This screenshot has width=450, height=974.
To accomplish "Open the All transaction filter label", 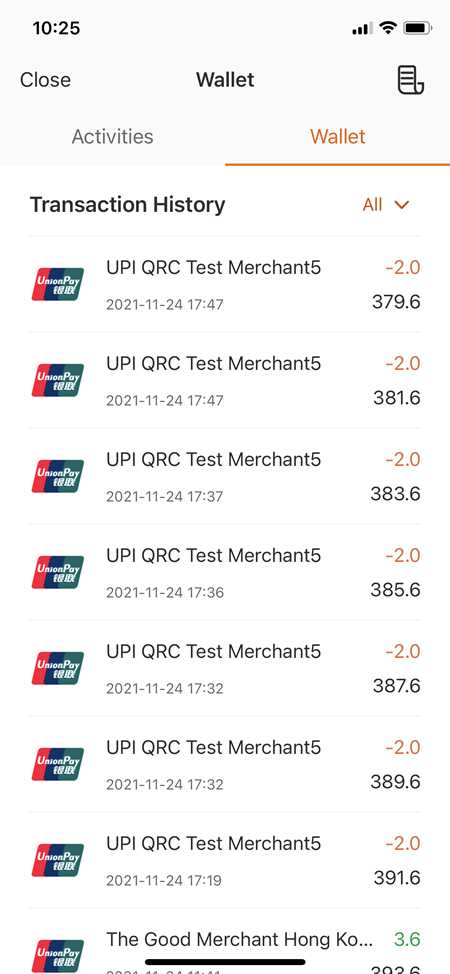I will tap(373, 205).
